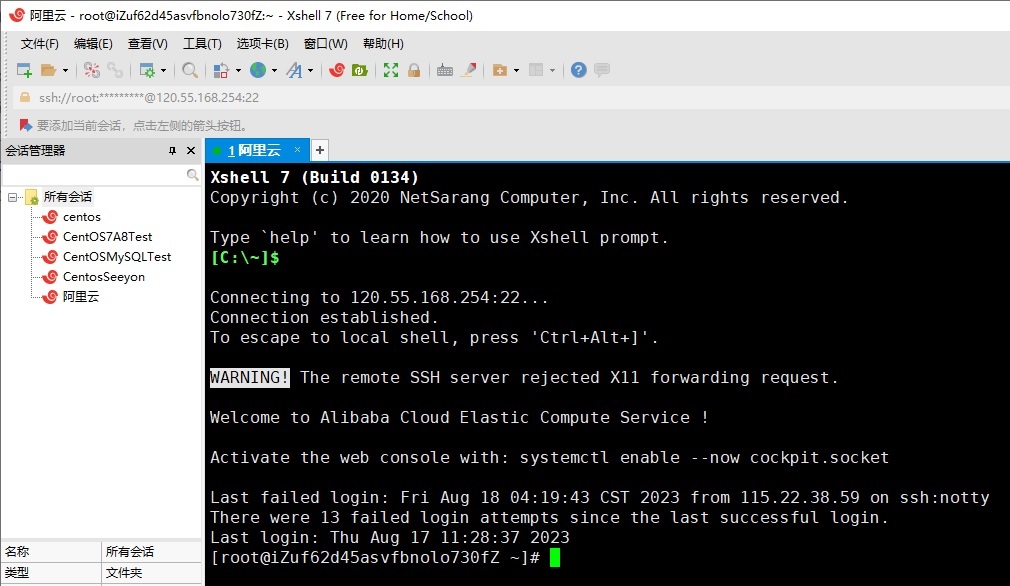Select the centos session
This screenshot has height=586, width=1010.
point(82,217)
